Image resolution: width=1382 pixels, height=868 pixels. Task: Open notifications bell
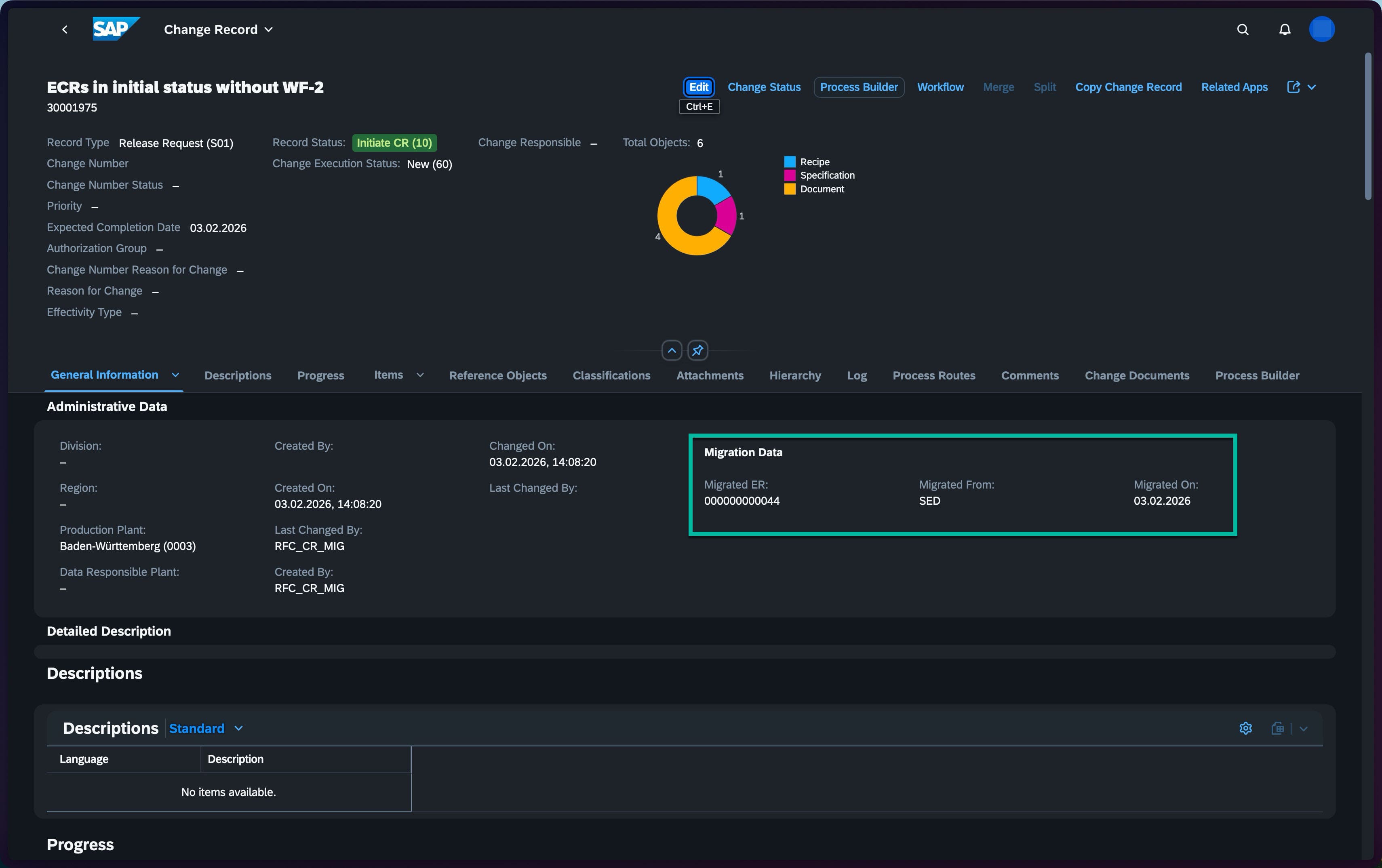(1285, 29)
